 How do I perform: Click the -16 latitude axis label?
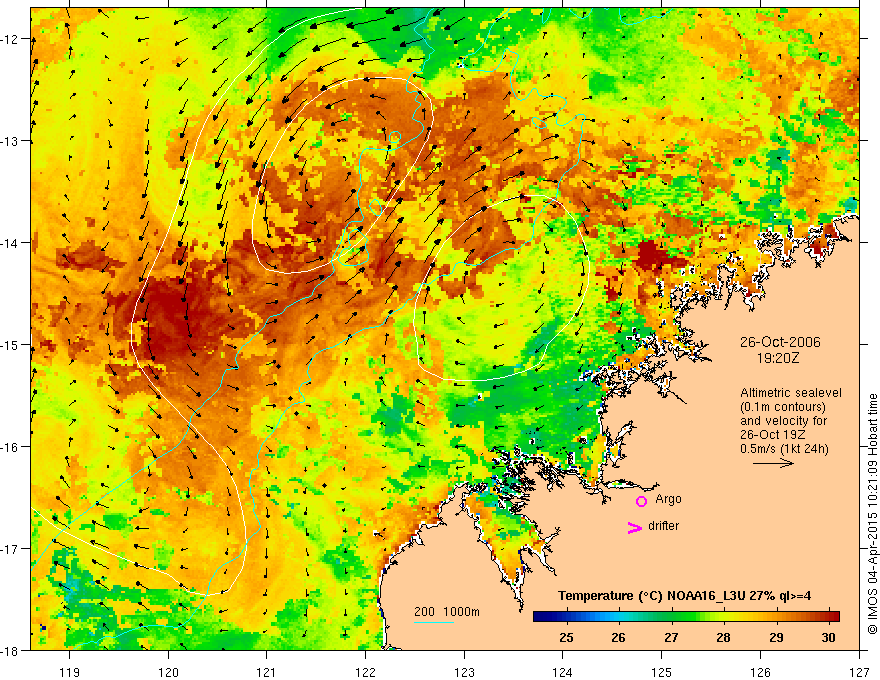pyautogui.click(x=10, y=447)
